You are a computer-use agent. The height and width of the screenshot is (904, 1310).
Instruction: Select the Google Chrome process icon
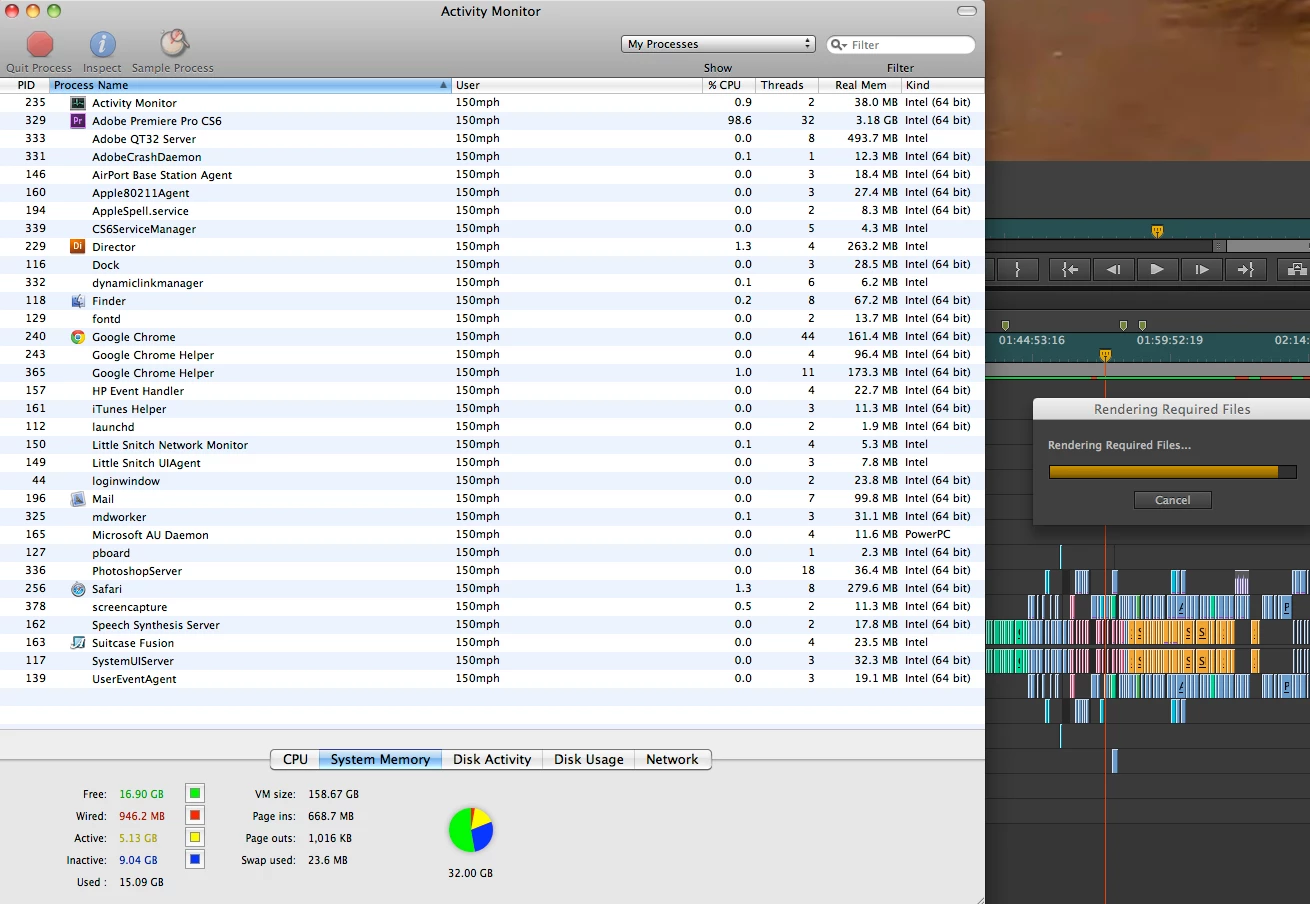pyautogui.click(x=78, y=337)
